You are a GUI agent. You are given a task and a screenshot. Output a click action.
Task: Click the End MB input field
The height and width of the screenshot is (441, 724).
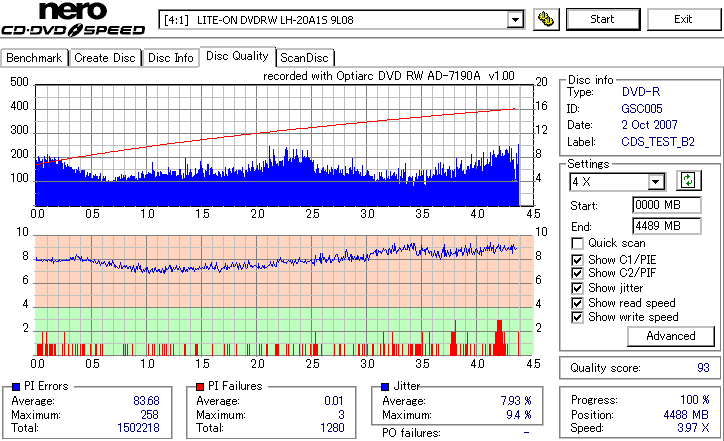coord(666,226)
